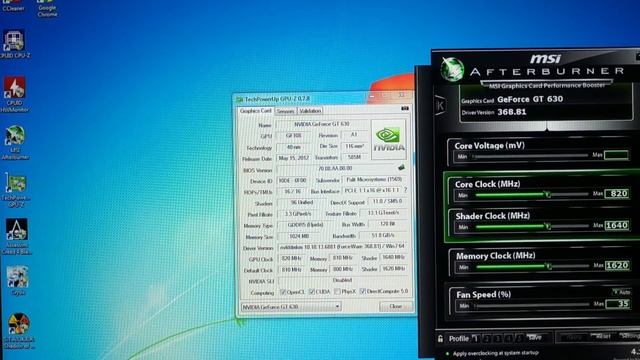Click the GPU-Z Name field NVIDIA GeForce GT 630
Screen dimensions: 640x360
pos(322,124)
